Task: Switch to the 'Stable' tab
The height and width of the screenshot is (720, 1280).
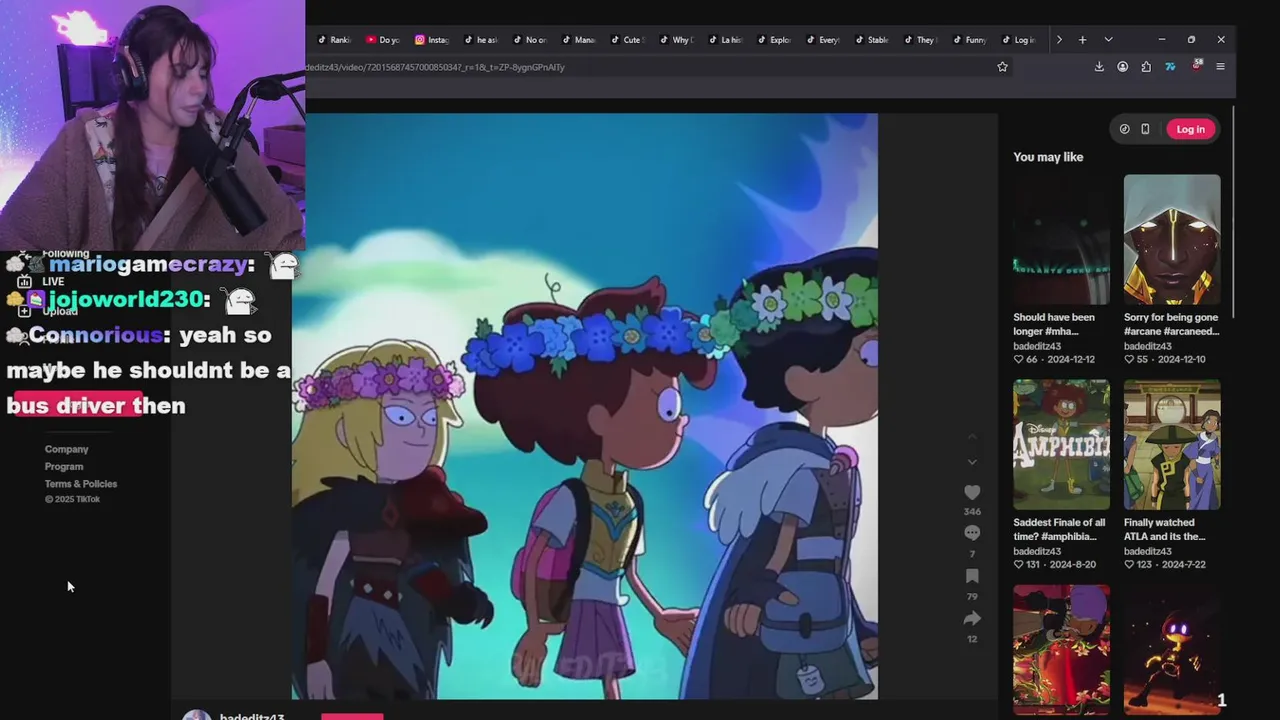Action: (x=872, y=40)
